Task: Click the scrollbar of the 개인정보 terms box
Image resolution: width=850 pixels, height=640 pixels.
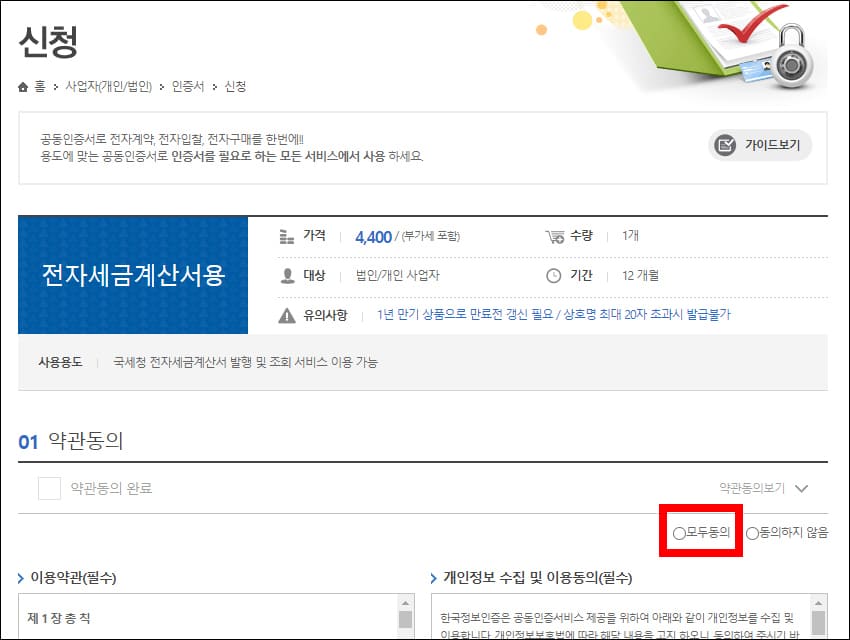Action: point(820,618)
